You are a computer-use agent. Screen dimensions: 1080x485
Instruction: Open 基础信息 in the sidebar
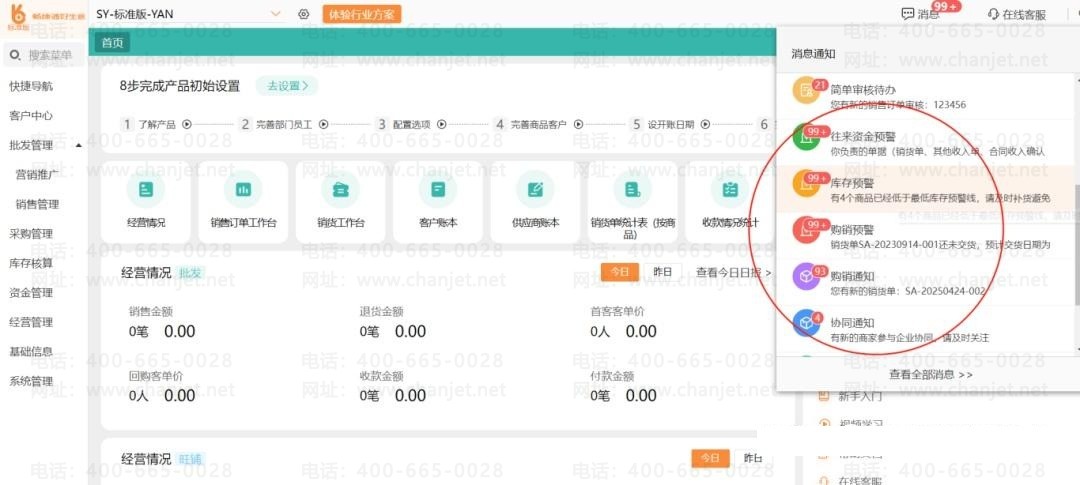(30, 351)
